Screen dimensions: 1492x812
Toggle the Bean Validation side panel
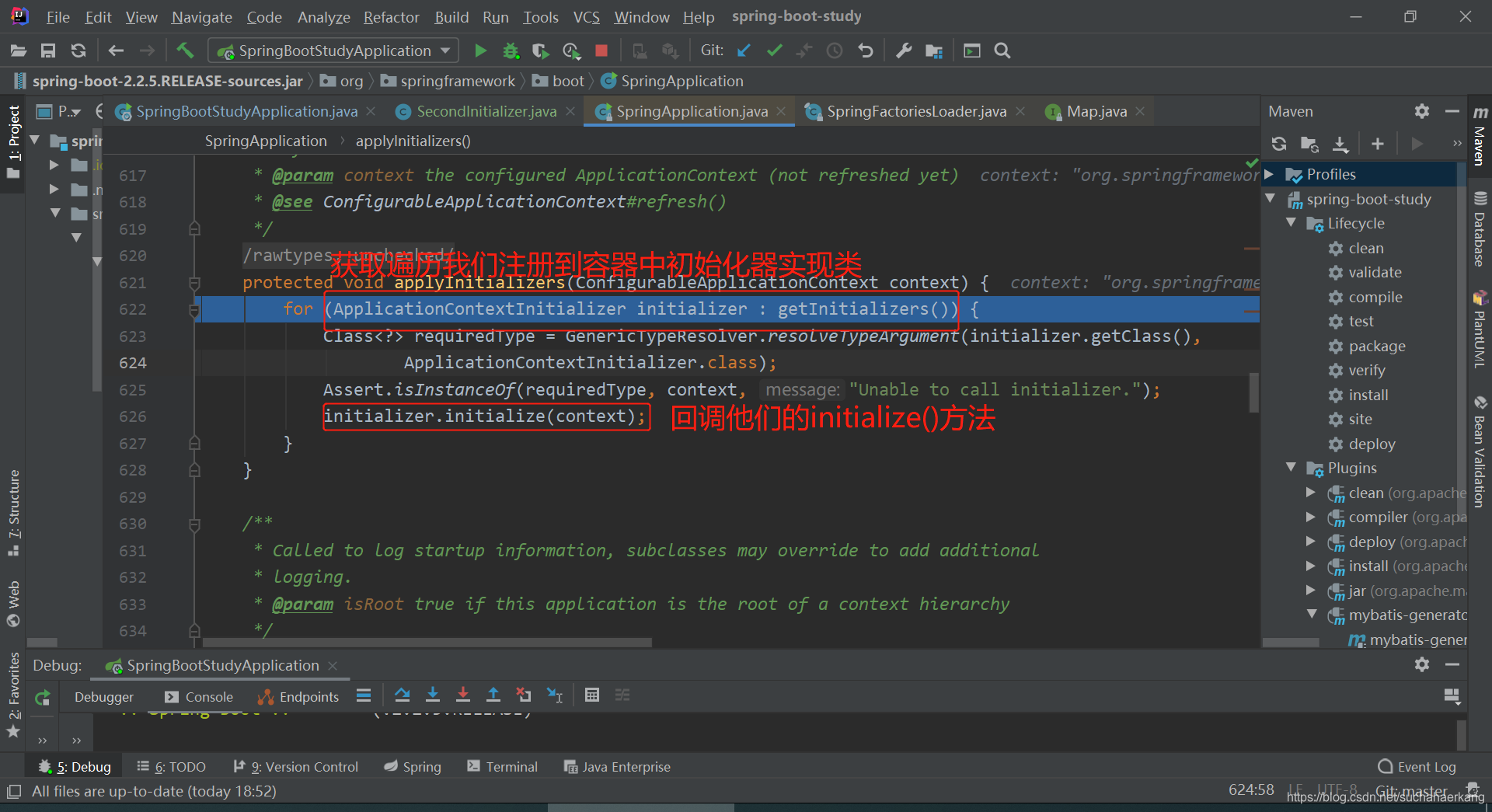coord(1480,452)
